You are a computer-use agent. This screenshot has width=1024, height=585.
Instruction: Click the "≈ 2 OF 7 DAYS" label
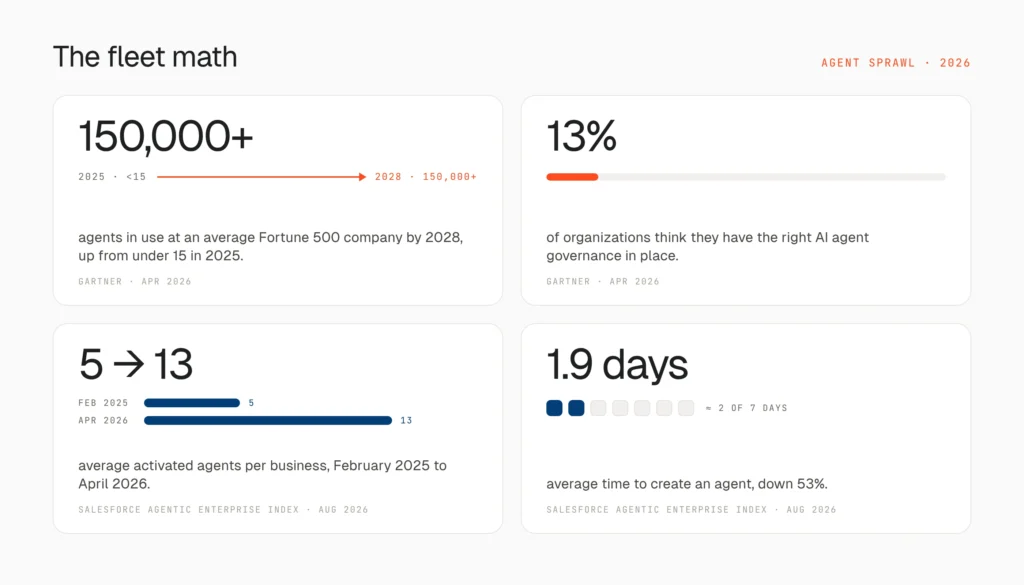pyautogui.click(x=746, y=408)
